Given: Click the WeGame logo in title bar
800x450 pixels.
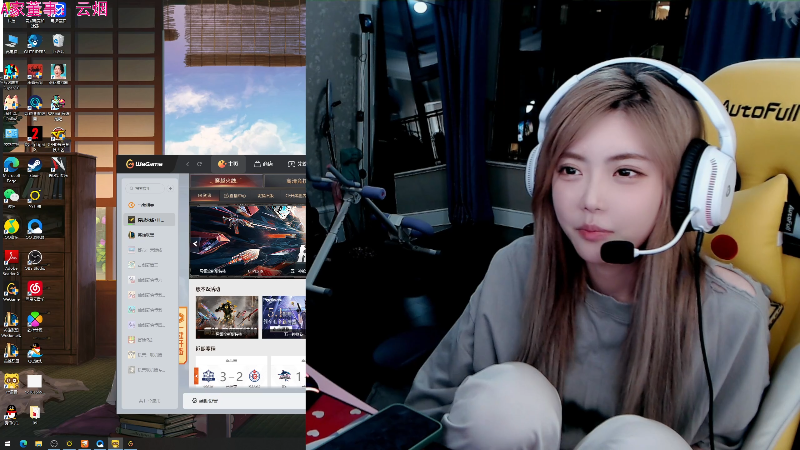Looking at the screenshot, I should [x=144, y=164].
